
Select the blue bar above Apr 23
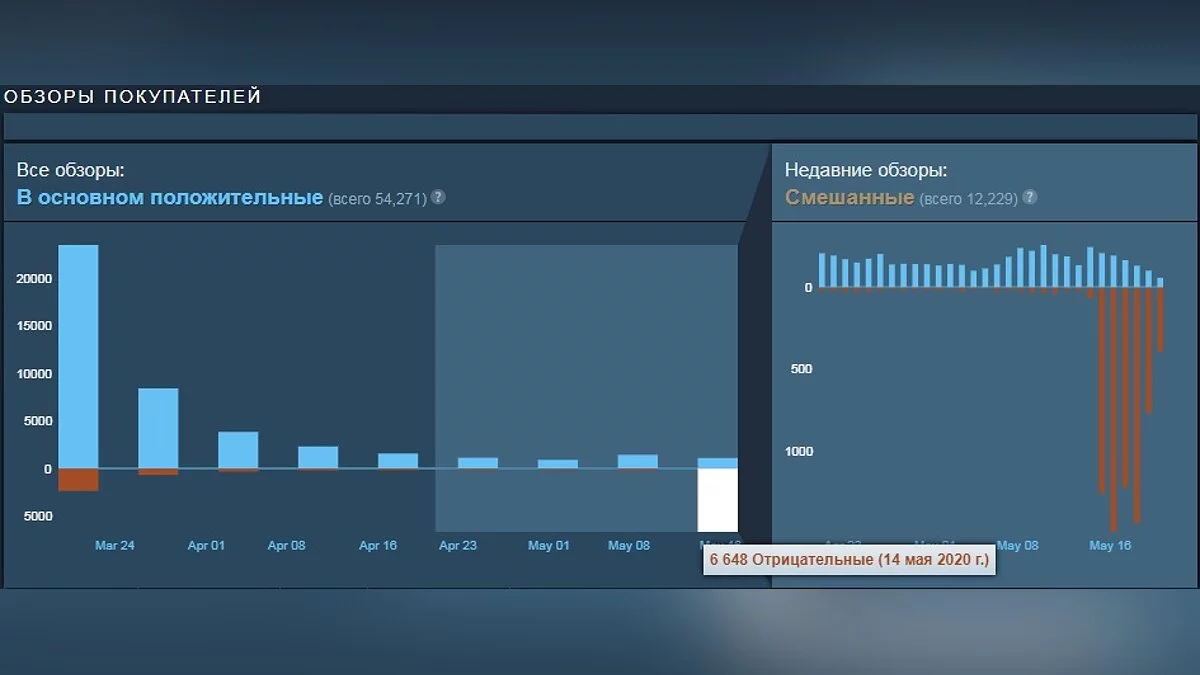click(477, 463)
